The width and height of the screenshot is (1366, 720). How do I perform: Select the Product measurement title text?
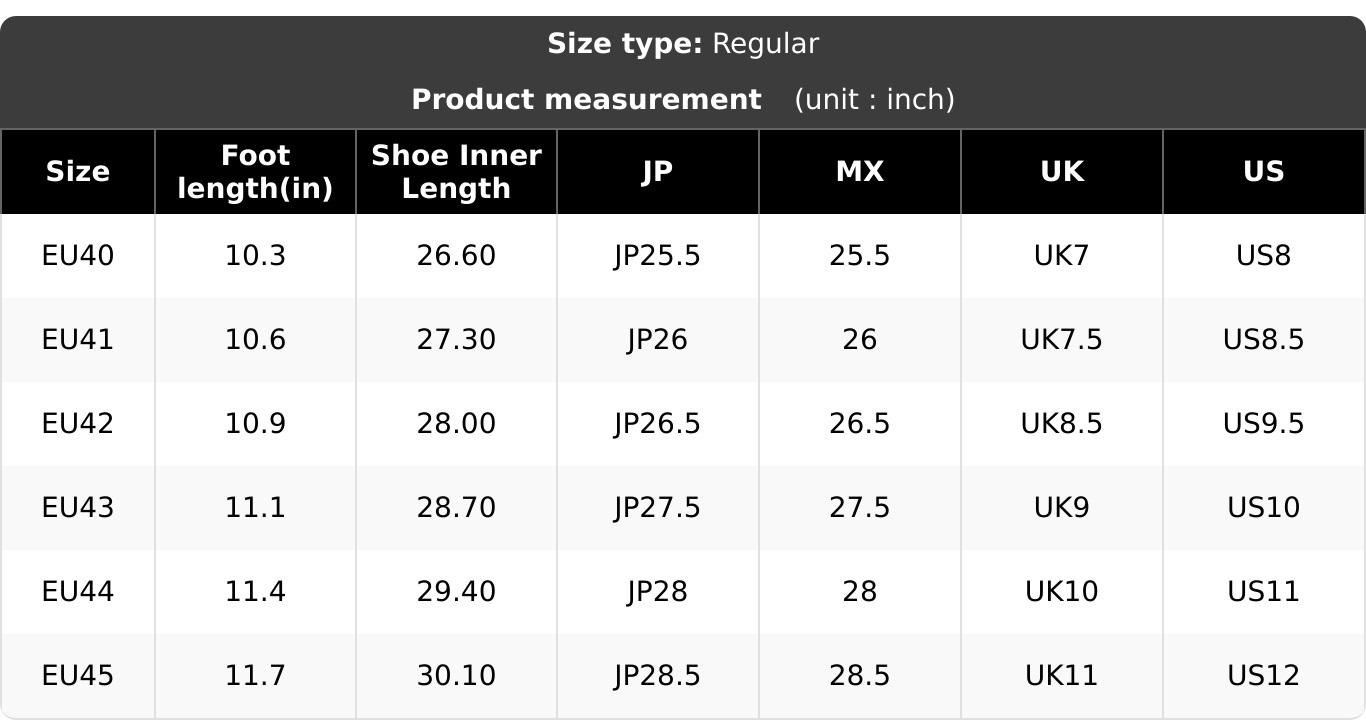[586, 100]
